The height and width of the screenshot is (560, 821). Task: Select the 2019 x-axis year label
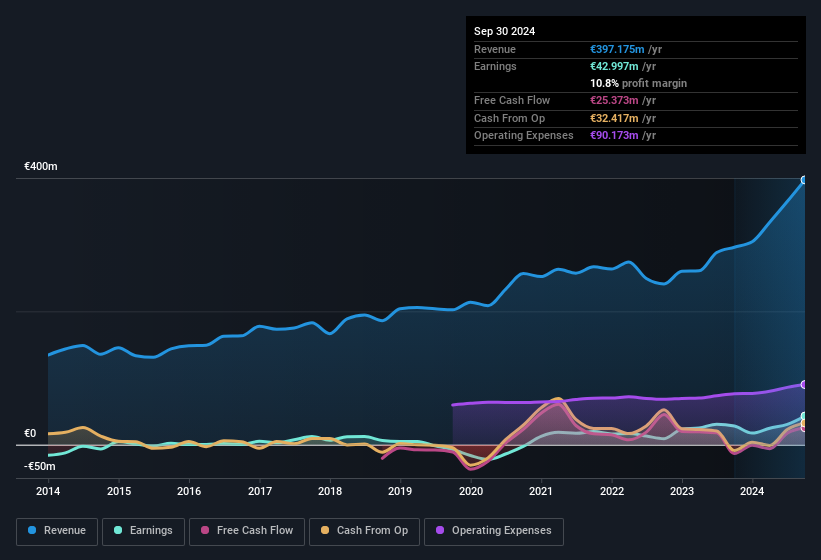pyautogui.click(x=400, y=491)
